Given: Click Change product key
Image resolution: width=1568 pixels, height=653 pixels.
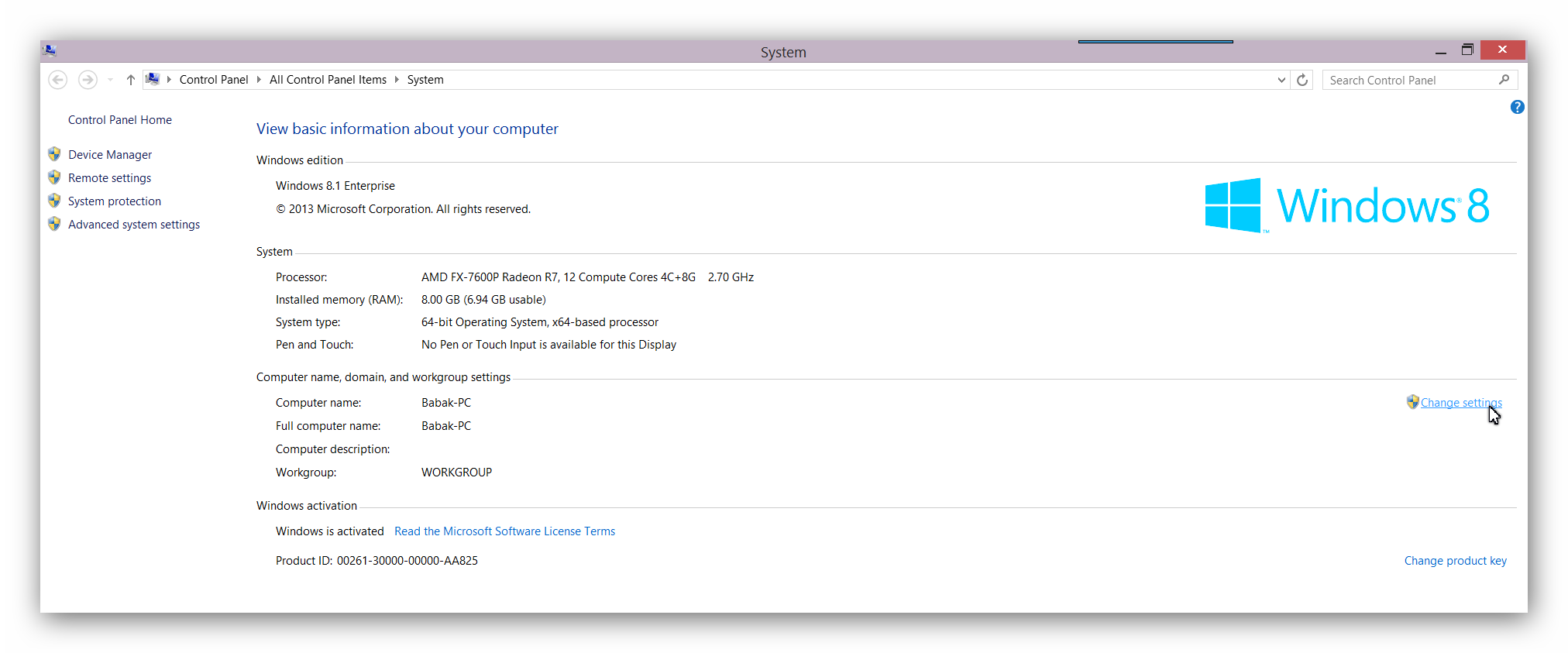Looking at the screenshot, I should [x=1455, y=561].
